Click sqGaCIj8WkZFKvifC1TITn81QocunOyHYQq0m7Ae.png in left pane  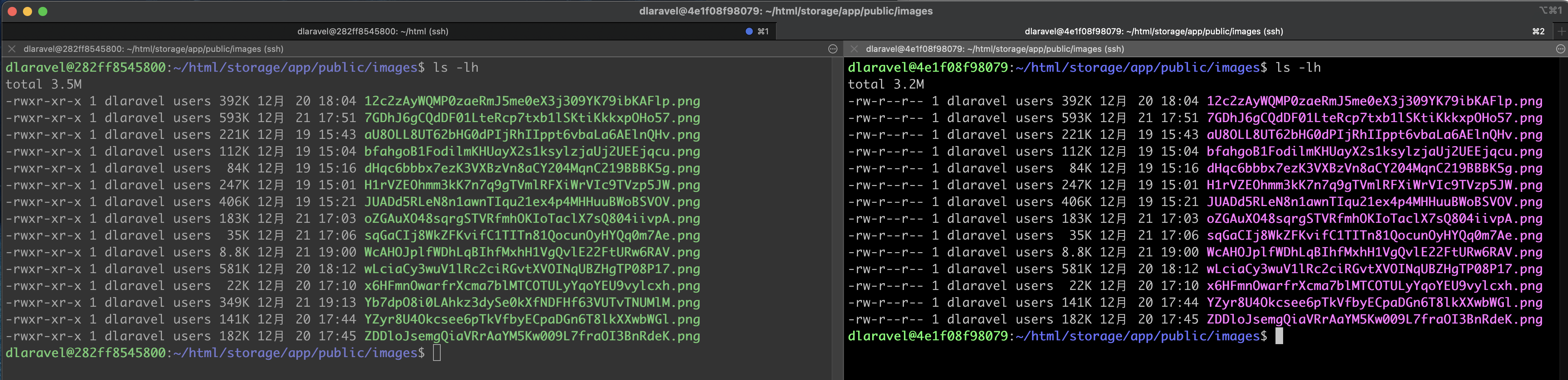click(x=532, y=235)
